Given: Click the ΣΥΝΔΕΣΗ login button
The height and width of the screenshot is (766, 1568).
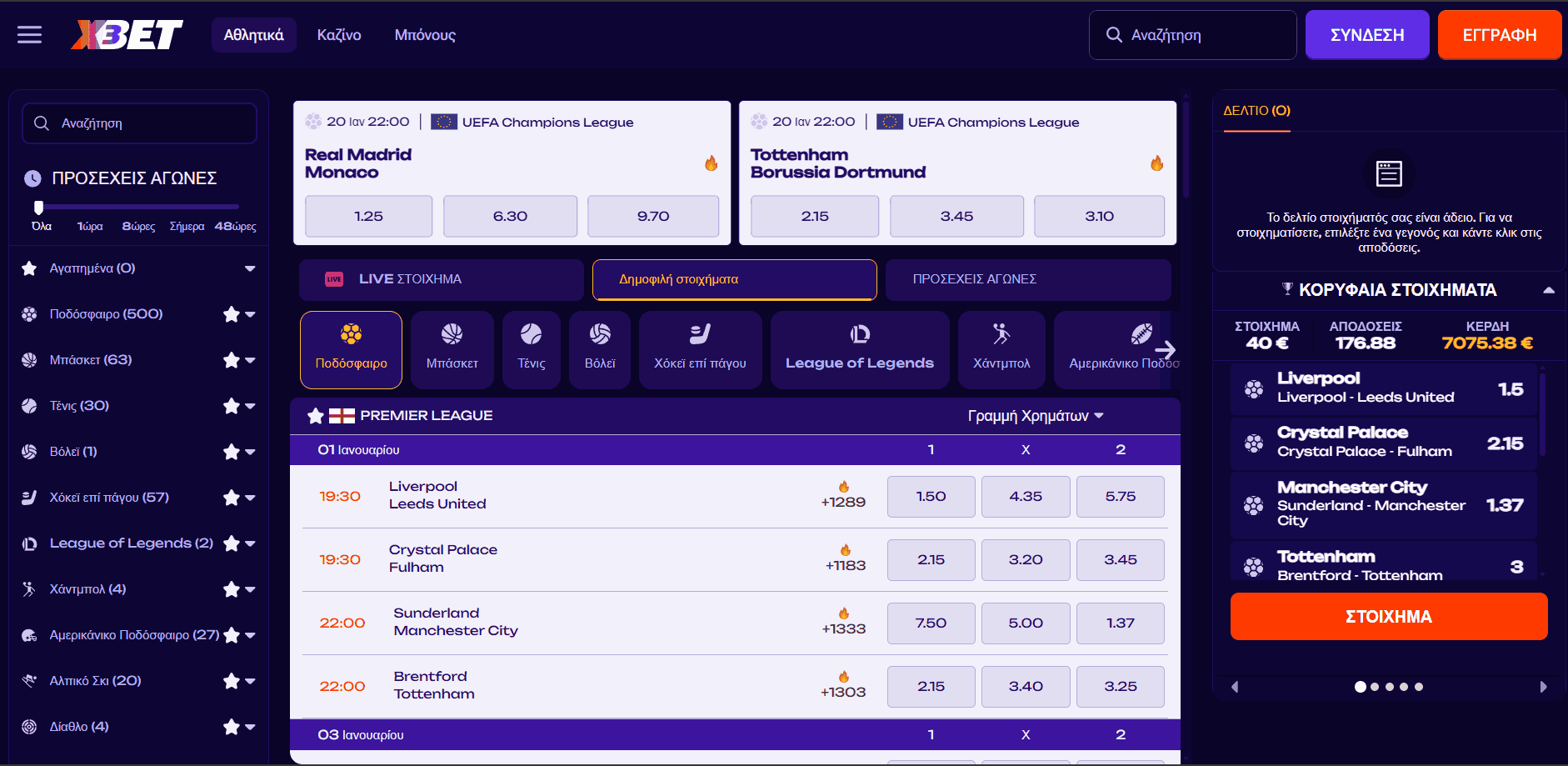Looking at the screenshot, I should [x=1366, y=35].
